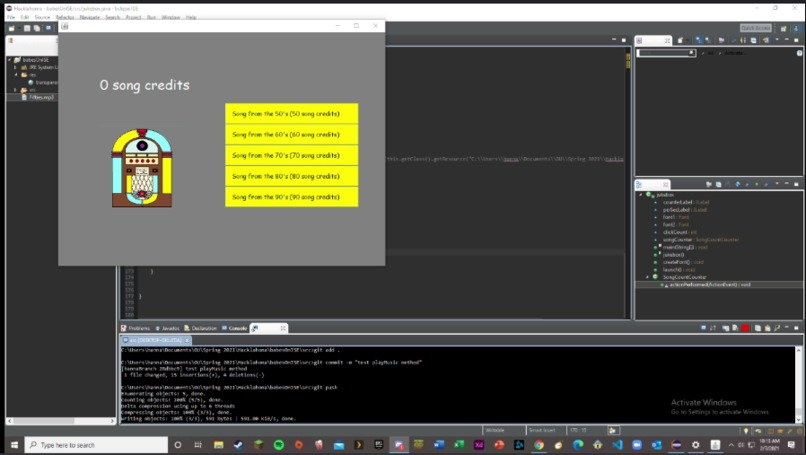Expand JRE System Library node

tap(15, 67)
